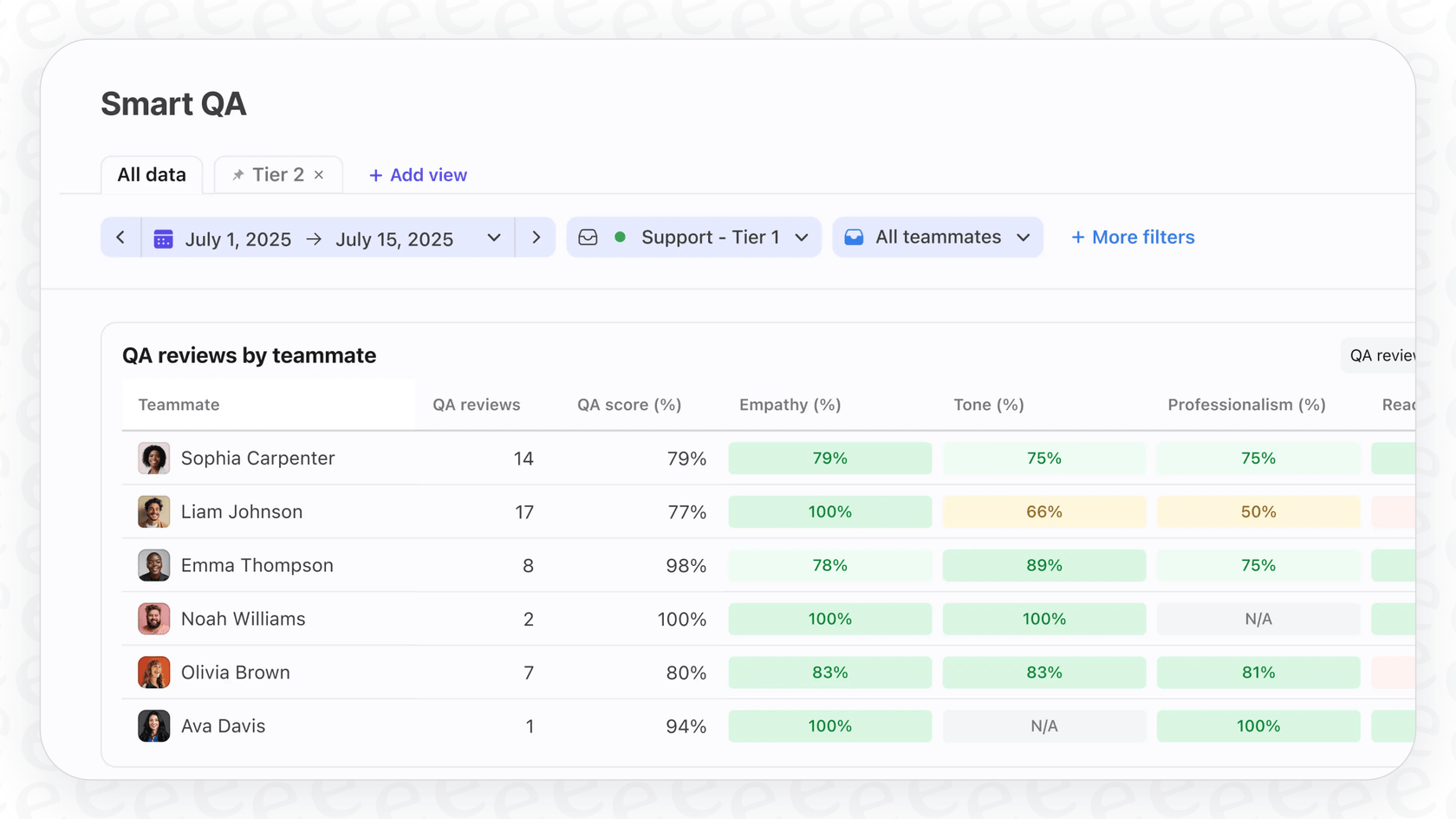The width and height of the screenshot is (1456, 819).
Task: Expand the date range dropdown chevron
Action: tap(494, 237)
